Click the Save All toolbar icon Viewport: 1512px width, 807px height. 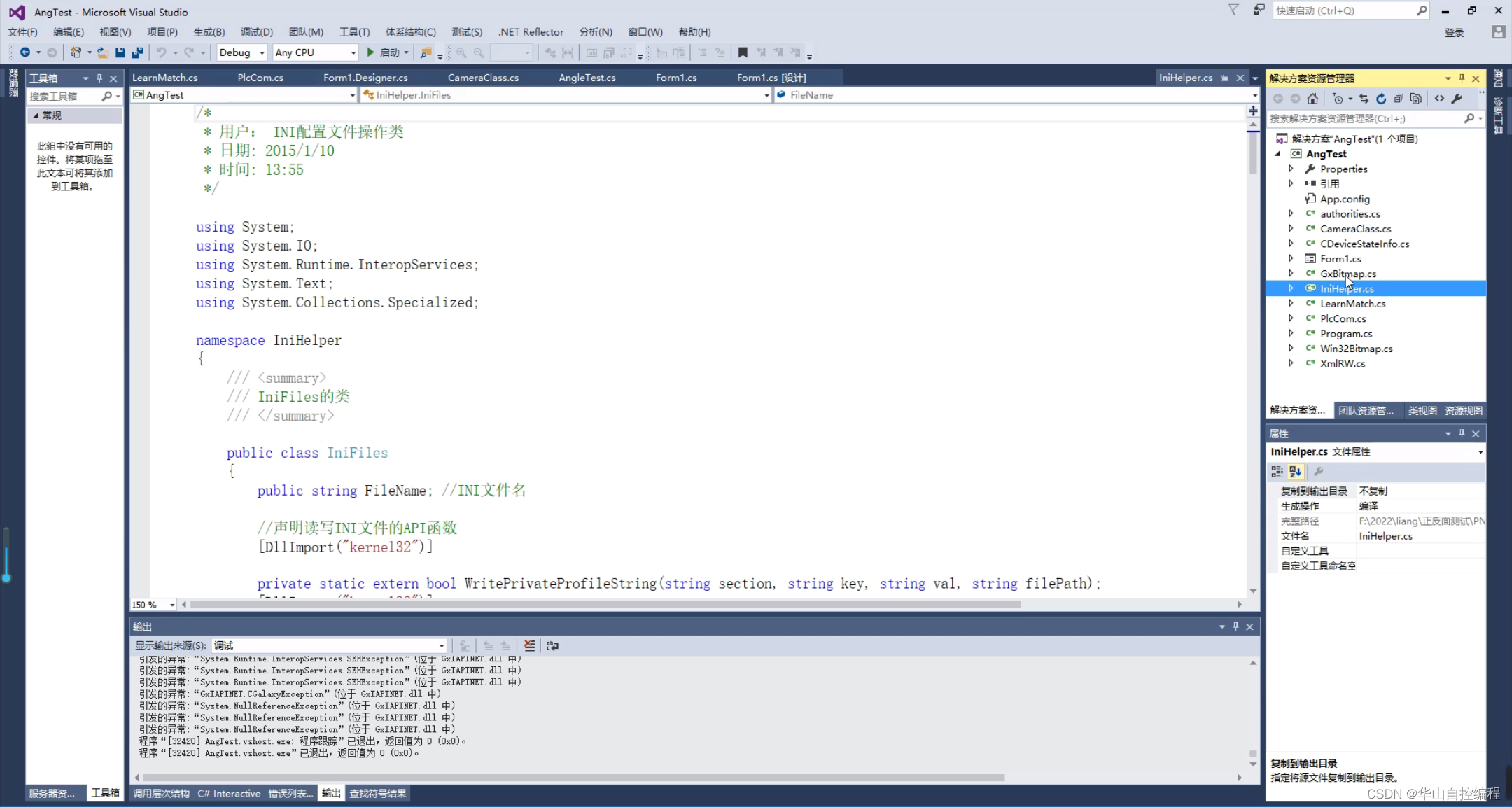pos(138,52)
